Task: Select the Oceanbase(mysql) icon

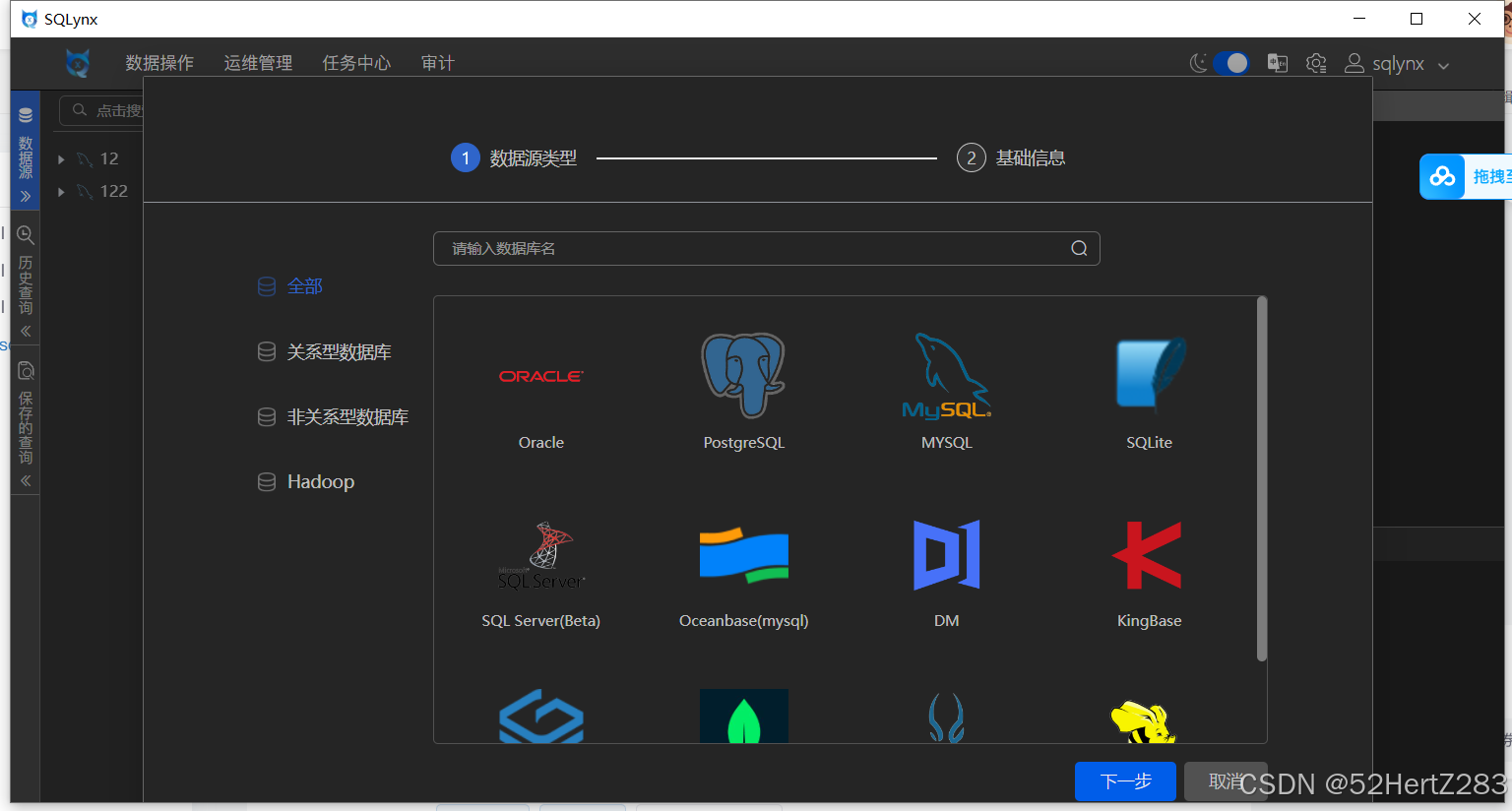Action: 744,555
